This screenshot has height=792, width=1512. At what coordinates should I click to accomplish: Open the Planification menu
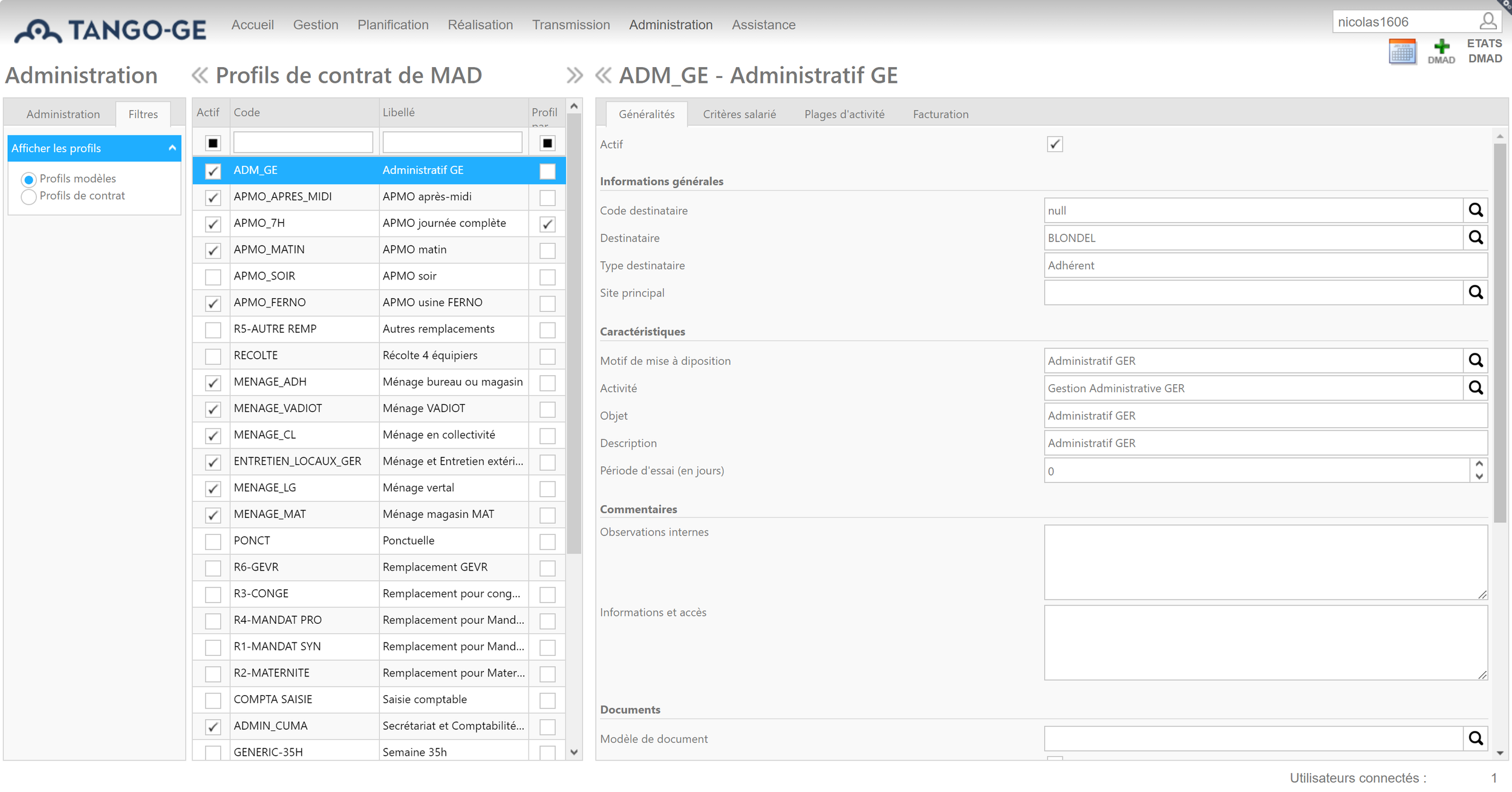tap(393, 25)
